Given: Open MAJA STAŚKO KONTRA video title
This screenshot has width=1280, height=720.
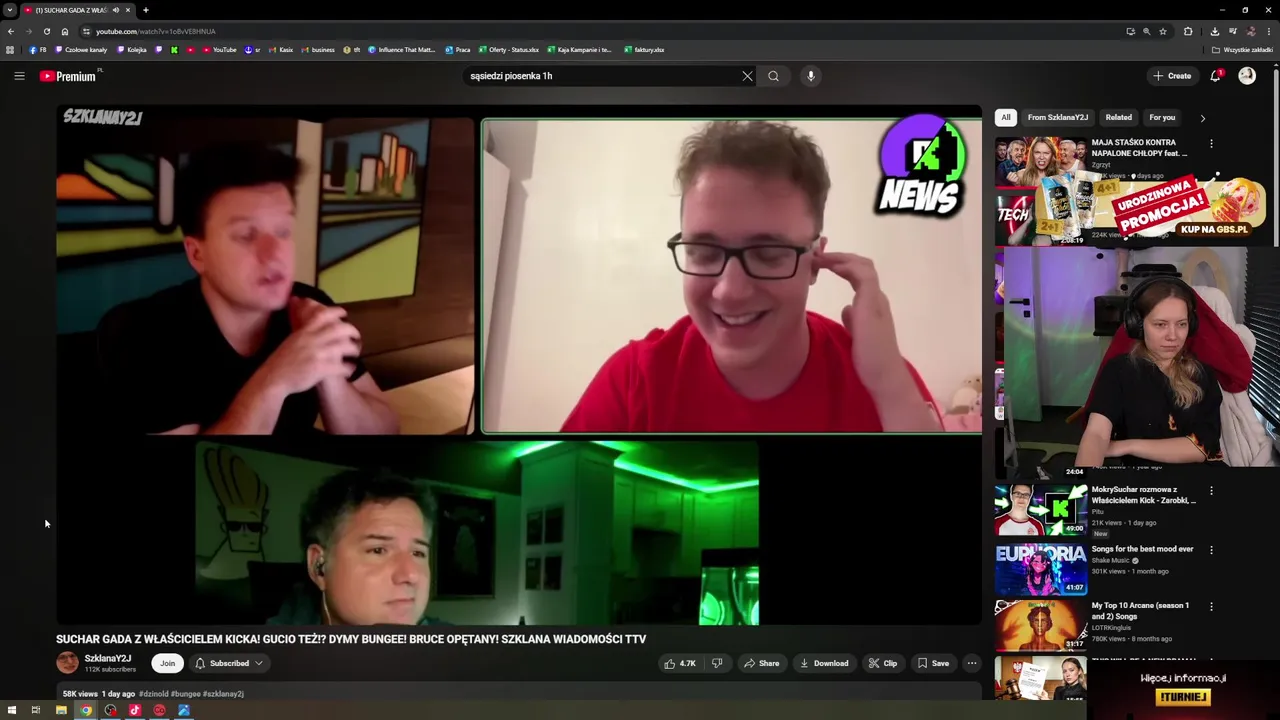Looking at the screenshot, I should [1140, 148].
